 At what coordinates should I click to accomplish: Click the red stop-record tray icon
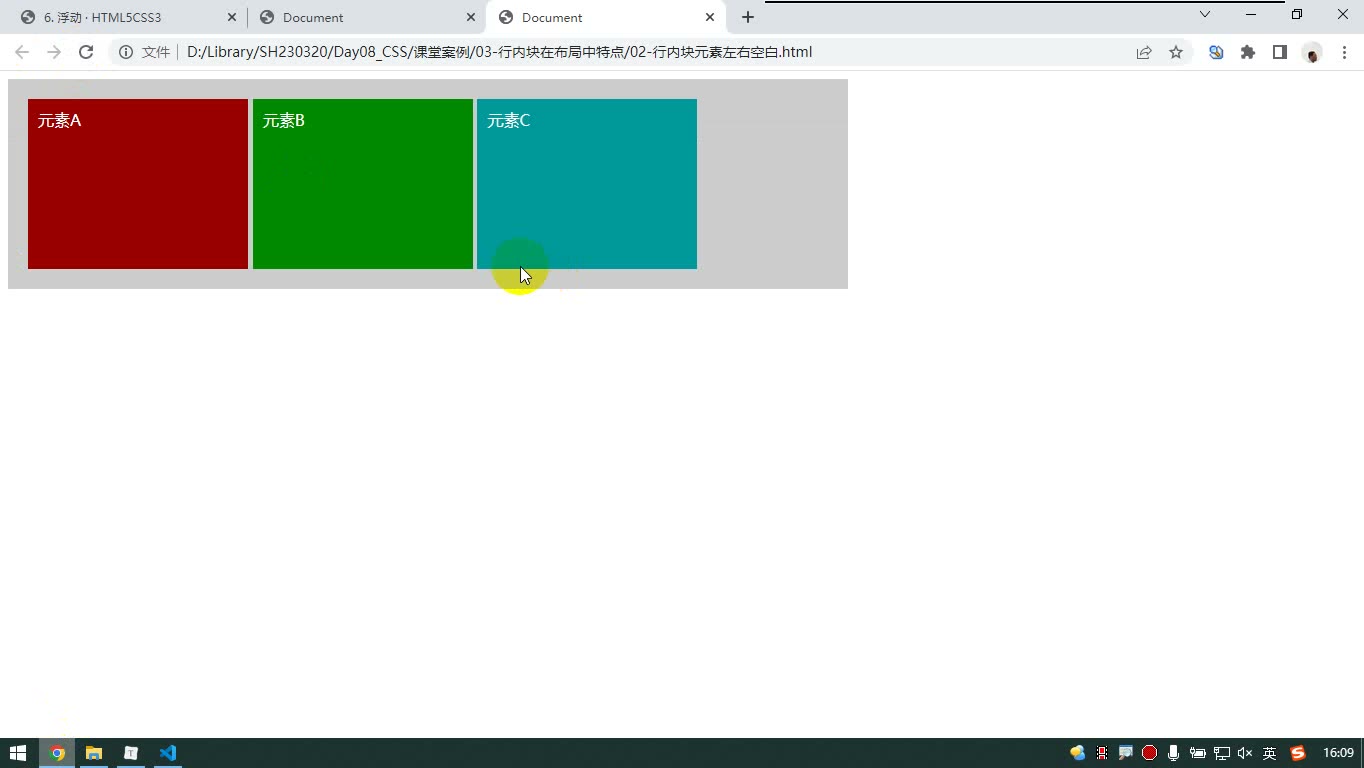click(x=1149, y=753)
